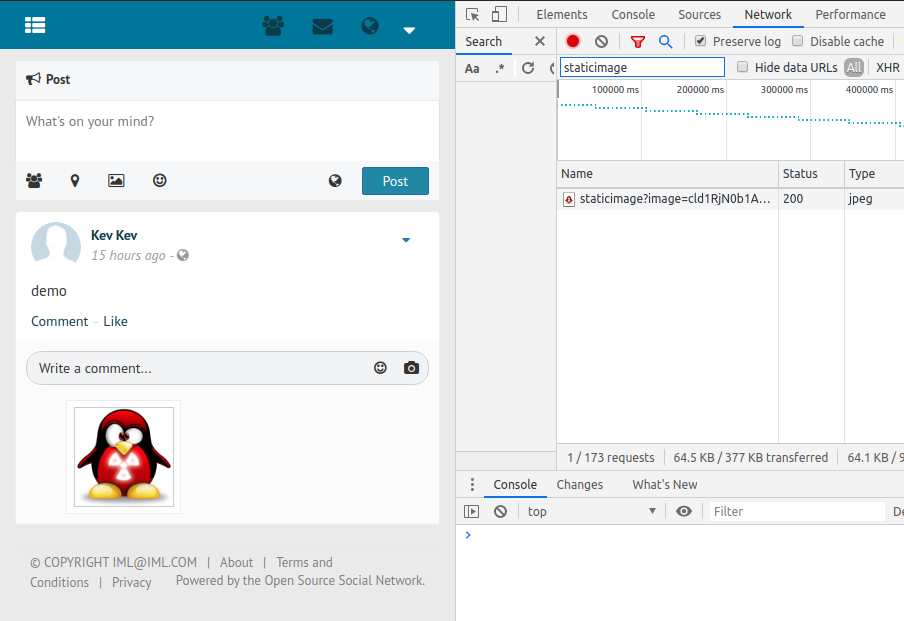
Task: Open the Kev Kev profile name link
Action: coord(114,235)
